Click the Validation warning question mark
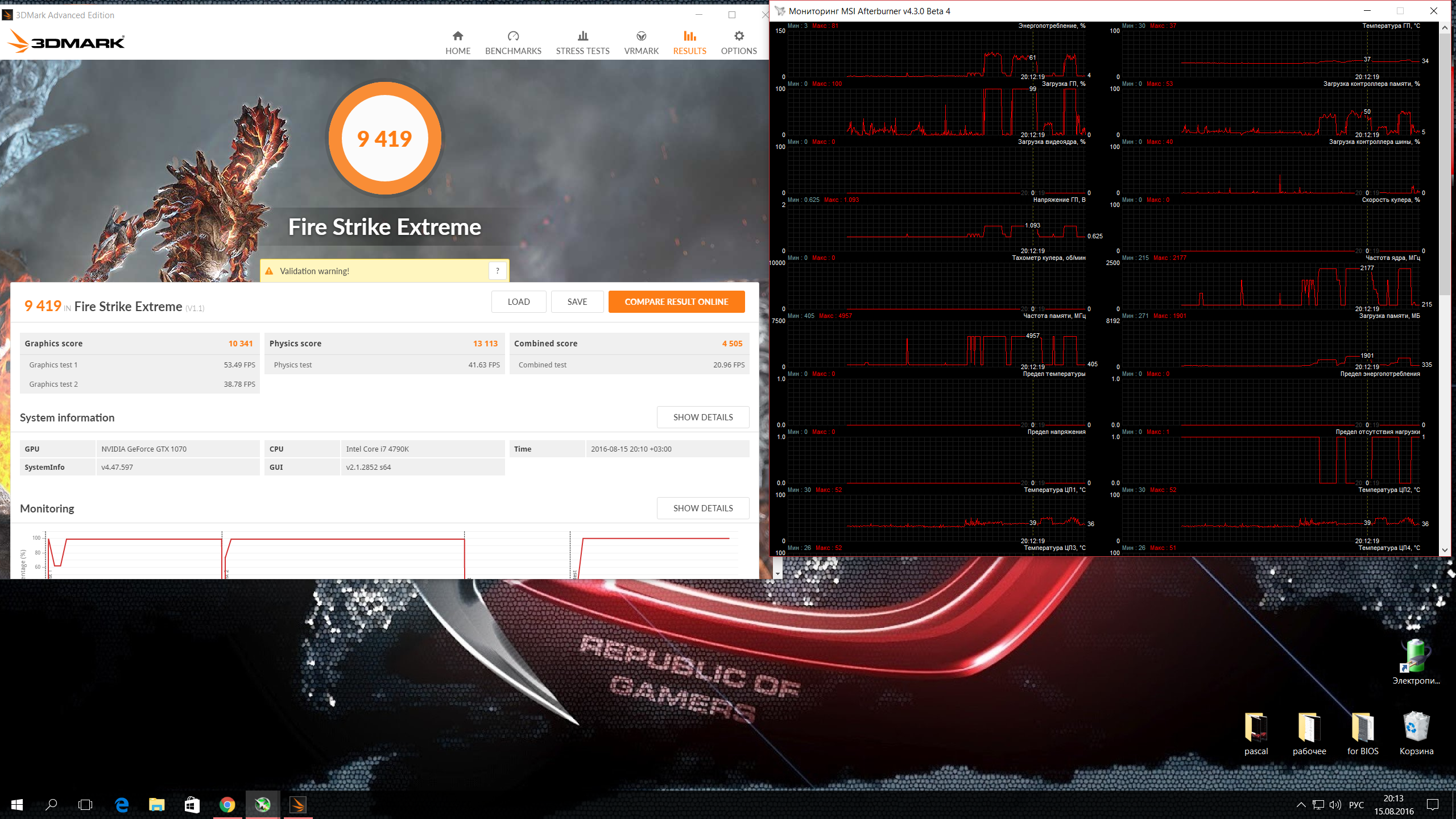This screenshot has width=1456, height=819. pyautogui.click(x=497, y=271)
